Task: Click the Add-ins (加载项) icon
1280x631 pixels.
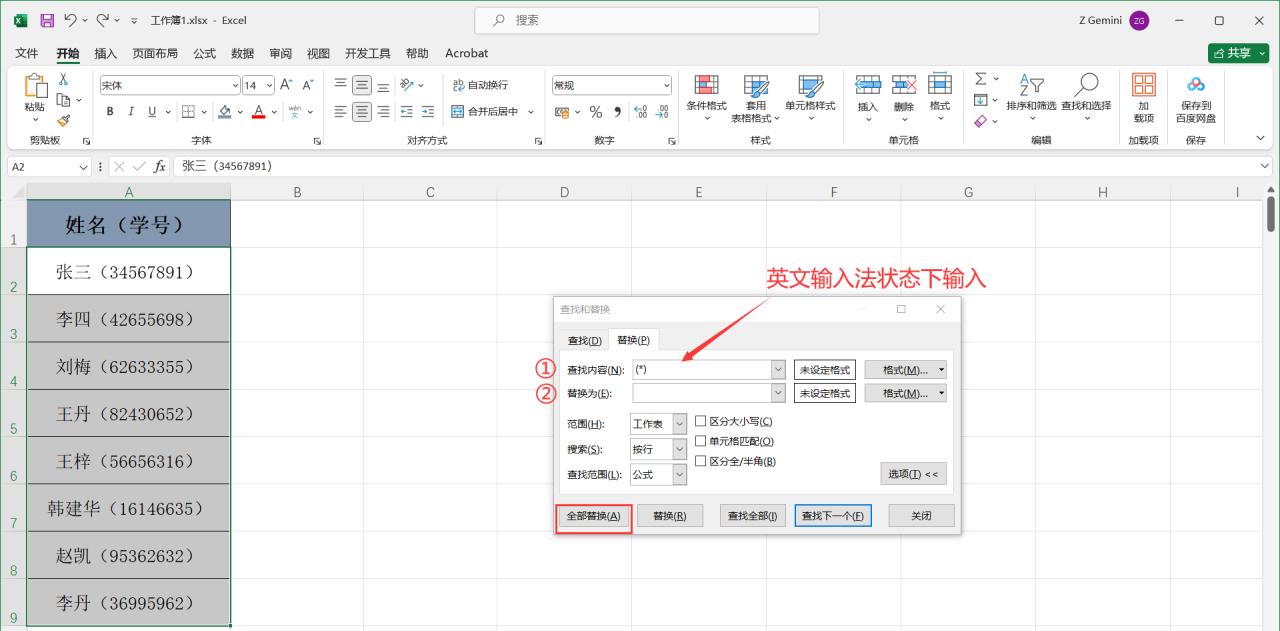Action: (1143, 98)
